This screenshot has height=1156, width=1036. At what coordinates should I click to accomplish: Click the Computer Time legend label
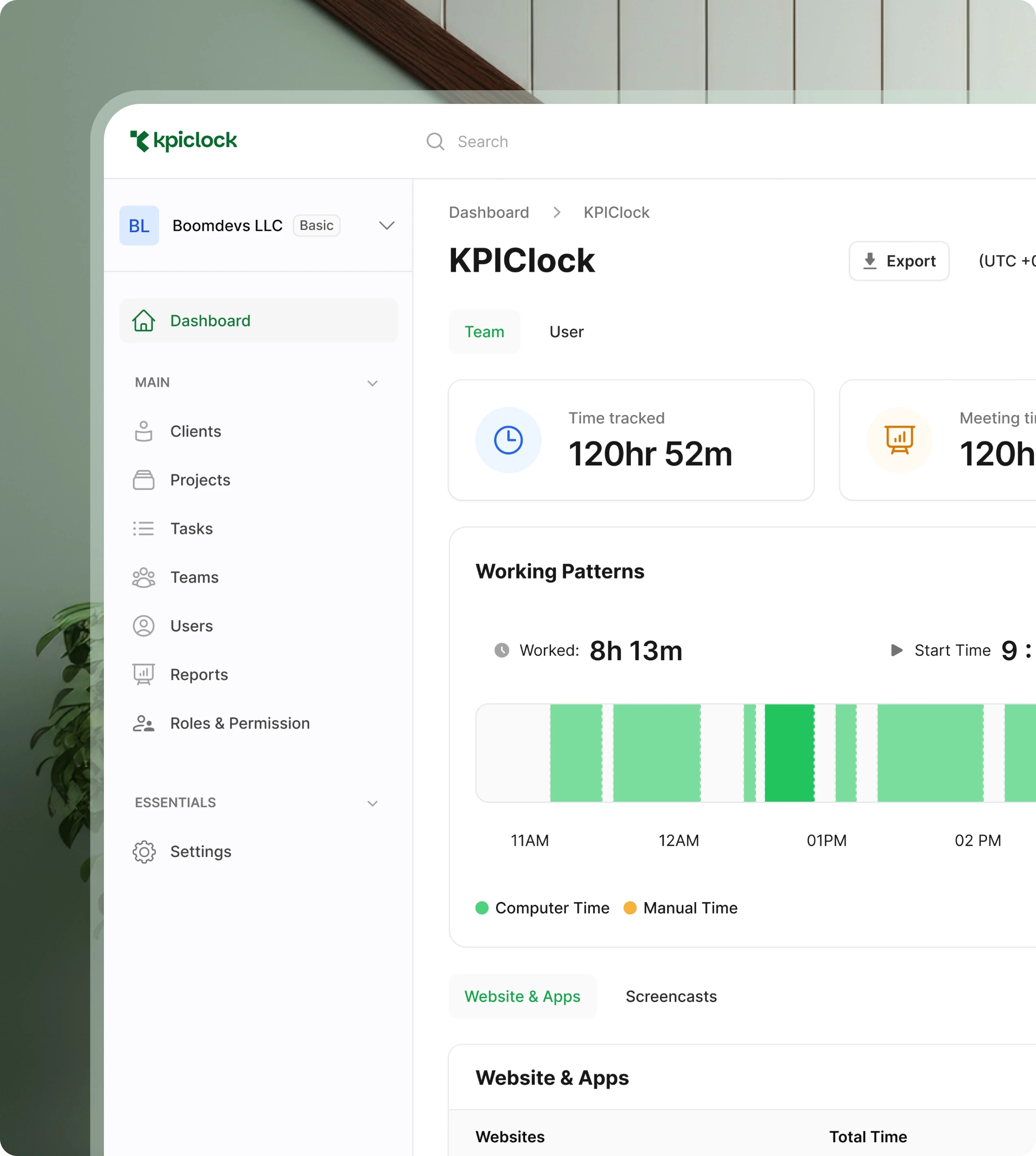[x=552, y=908]
